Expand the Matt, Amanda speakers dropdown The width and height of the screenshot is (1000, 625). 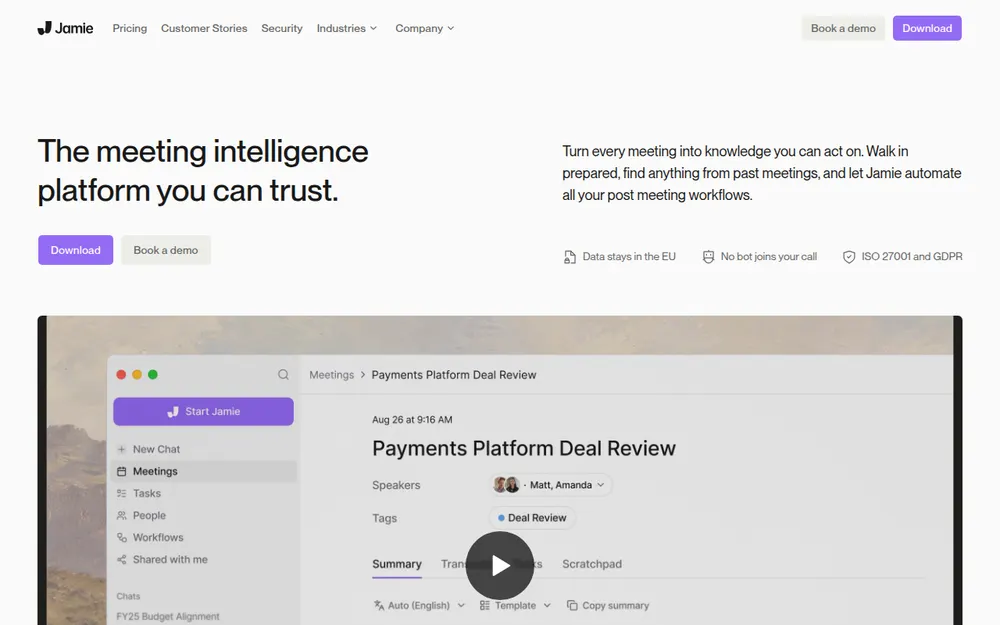550,485
